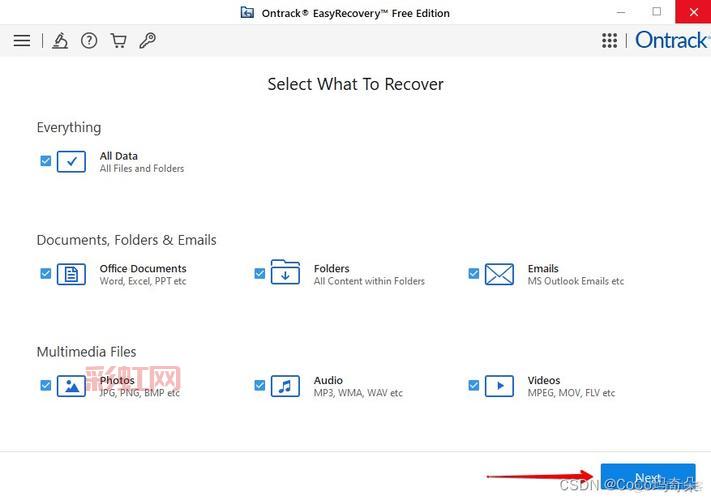Uncheck the Audio checkbox

pos(260,385)
